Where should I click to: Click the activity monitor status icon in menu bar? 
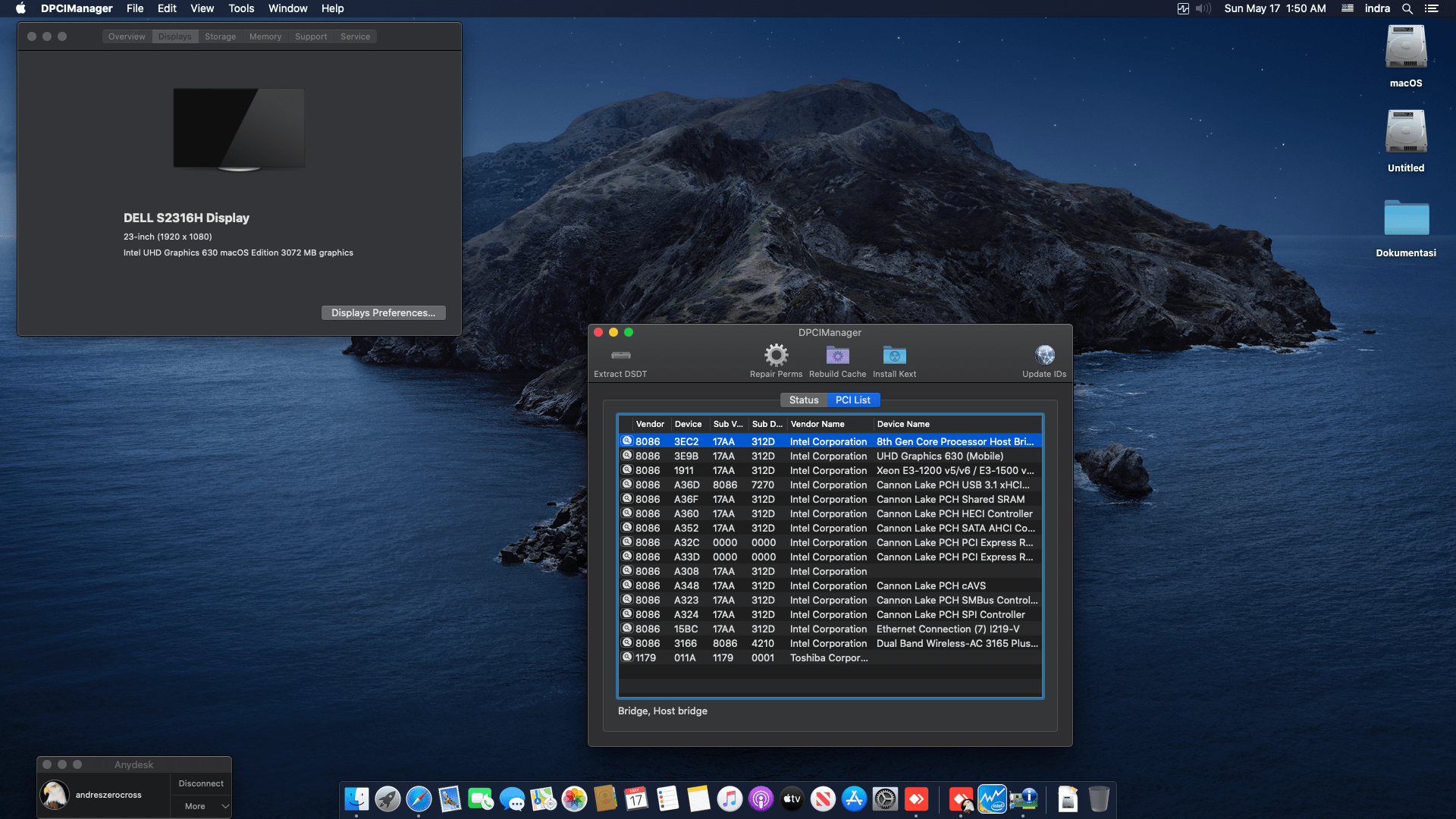click(1183, 8)
